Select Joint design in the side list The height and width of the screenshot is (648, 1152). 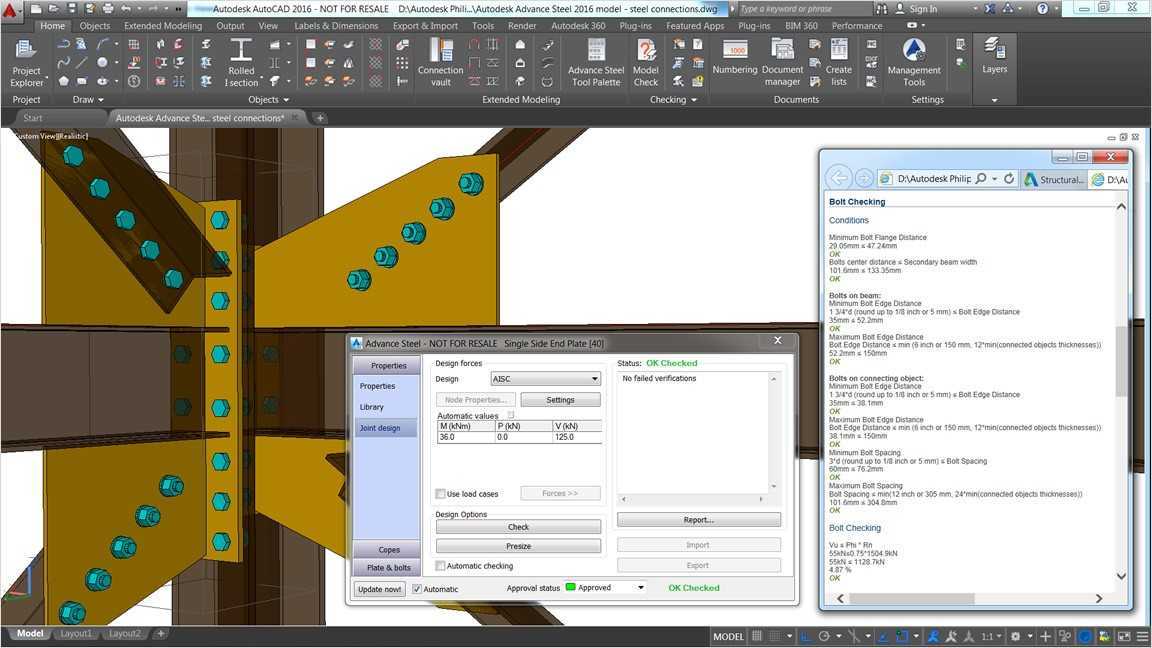(x=386, y=428)
